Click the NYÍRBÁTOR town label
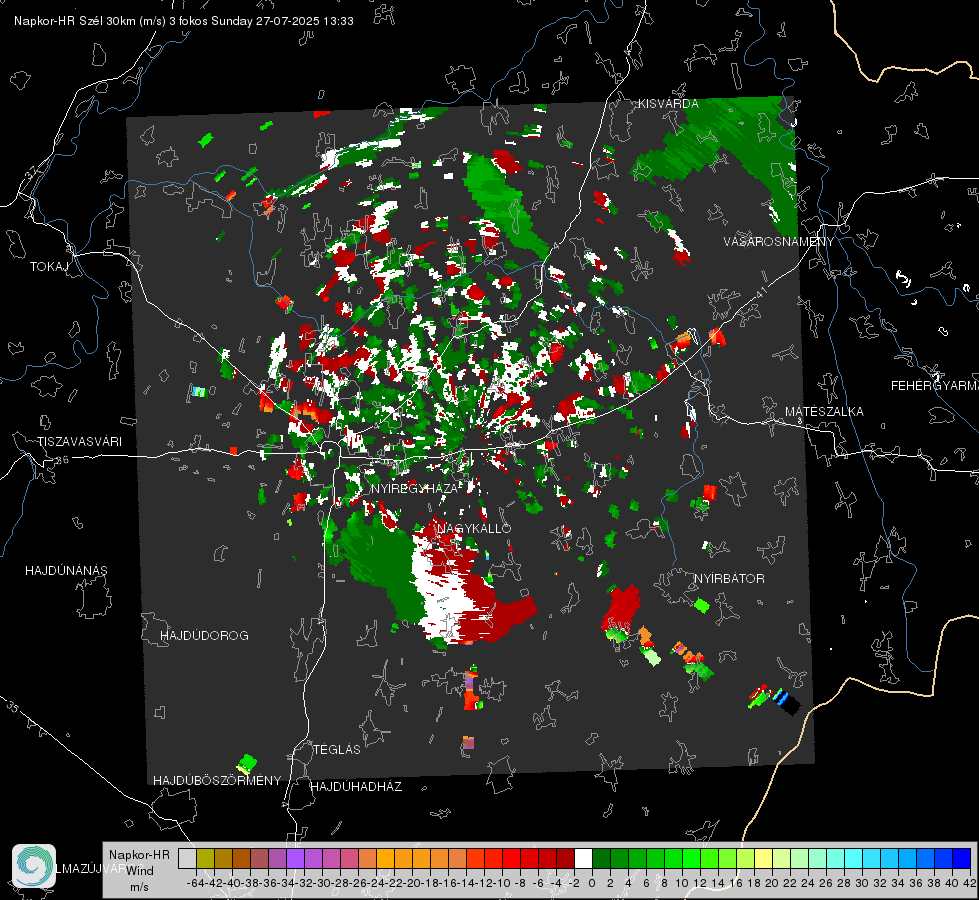Screen dimensions: 979x900 click(729, 578)
